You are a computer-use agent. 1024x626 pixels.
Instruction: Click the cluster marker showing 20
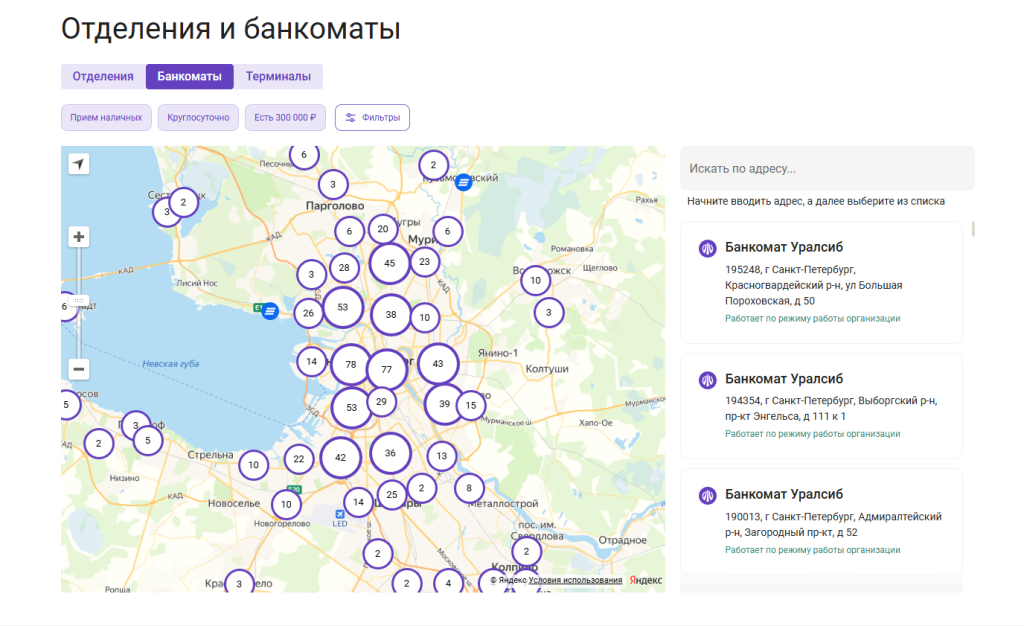click(383, 229)
